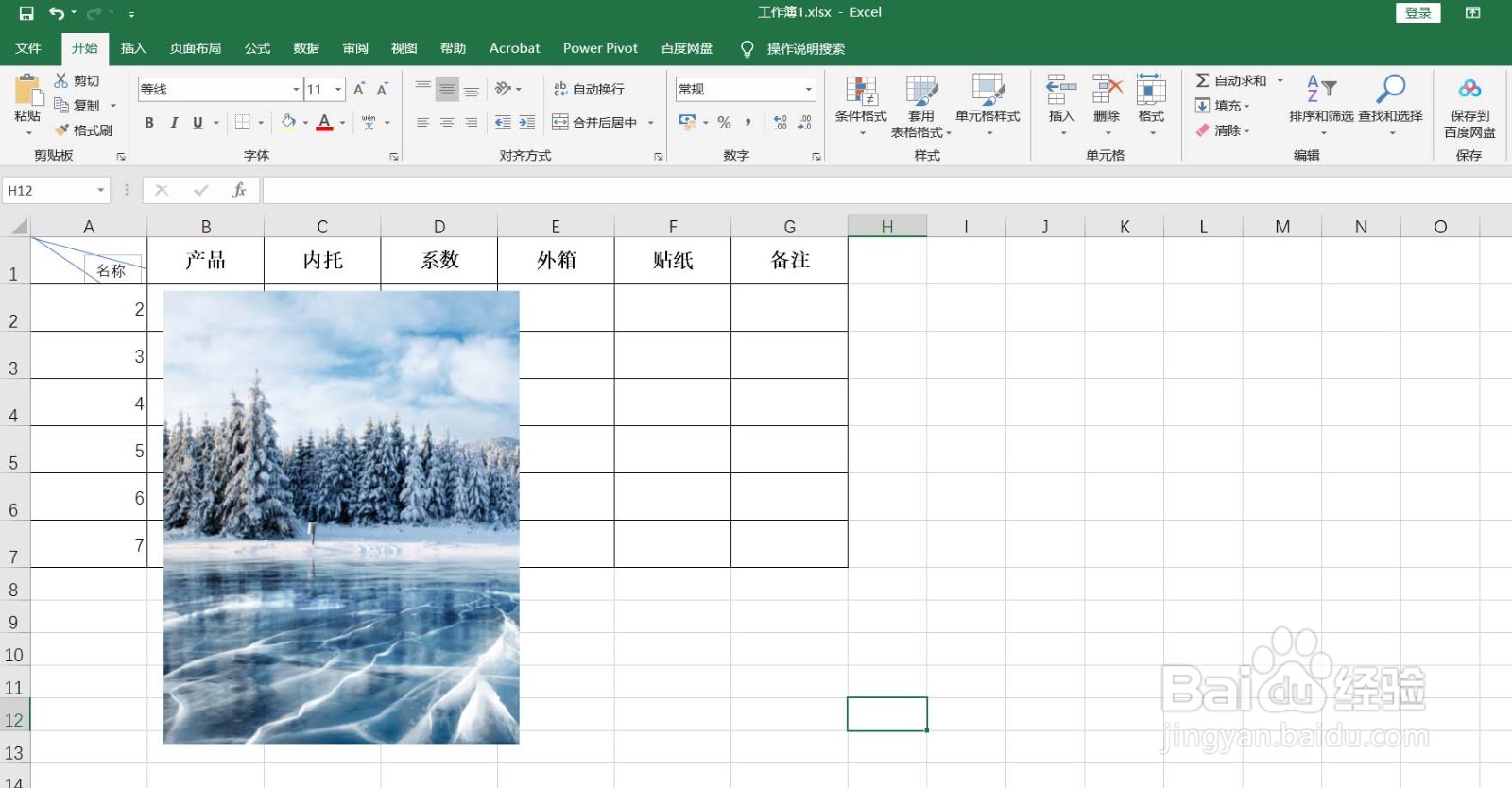Screen dimensions: 1512x788
Task: Open 单元格样式 cell styles
Action: [988, 106]
